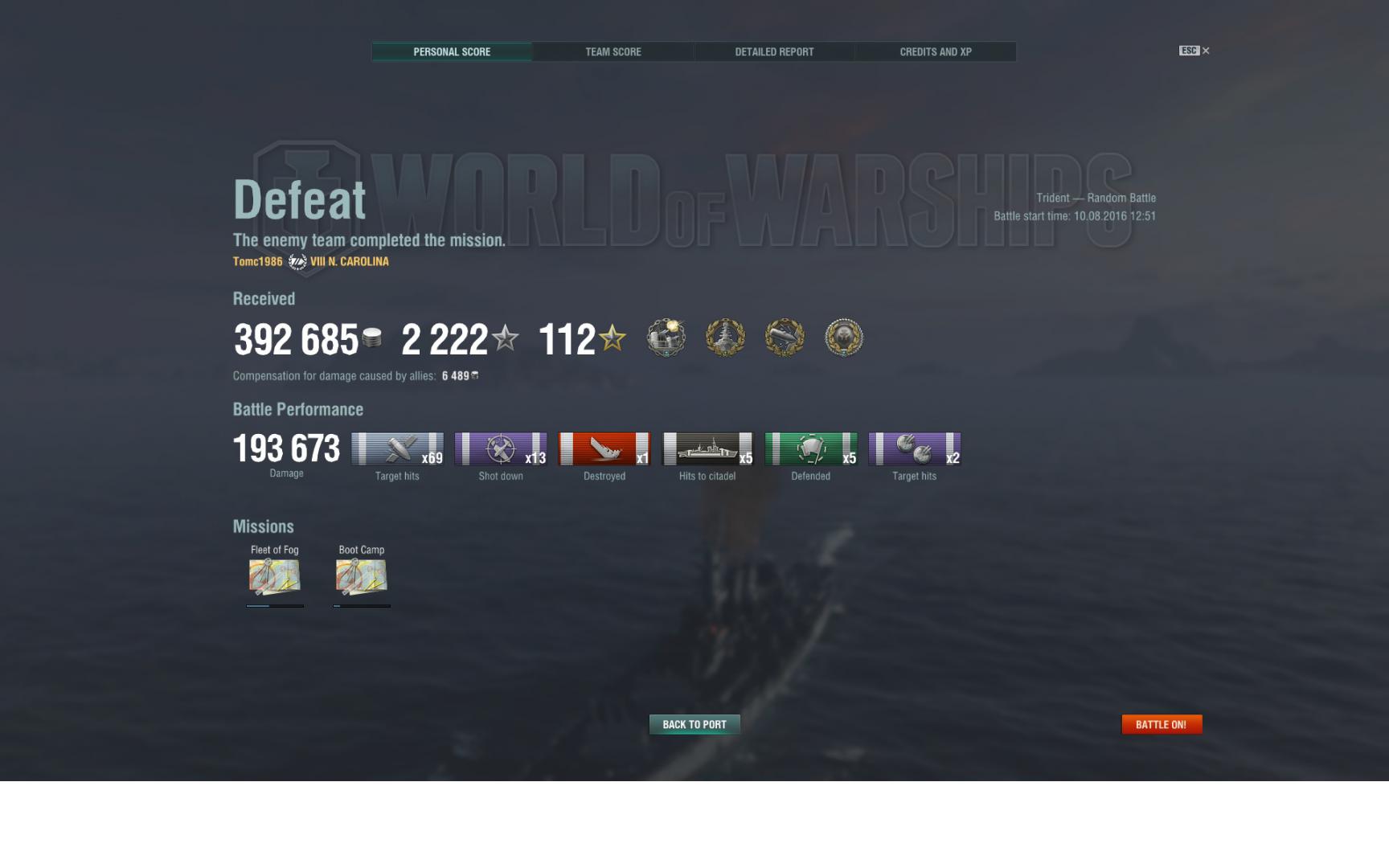Image resolution: width=1389 pixels, height=868 pixels.
Task: Click the Fleet of Fog progress bar
Action: pos(275,606)
